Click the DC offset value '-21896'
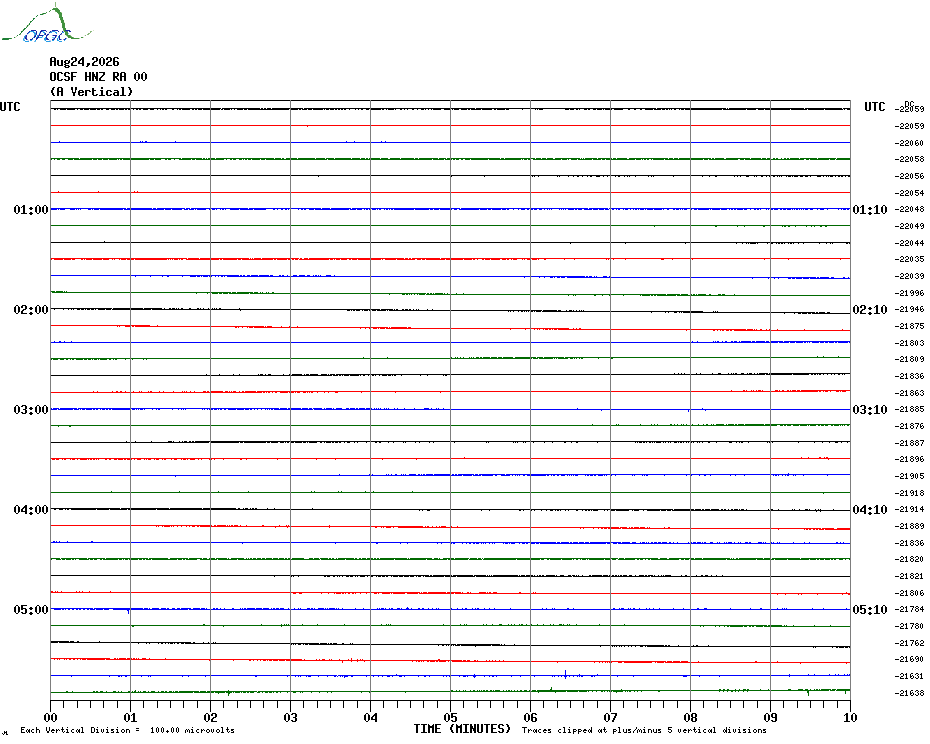Image resolution: width=930 pixels, height=744 pixels. [909, 459]
